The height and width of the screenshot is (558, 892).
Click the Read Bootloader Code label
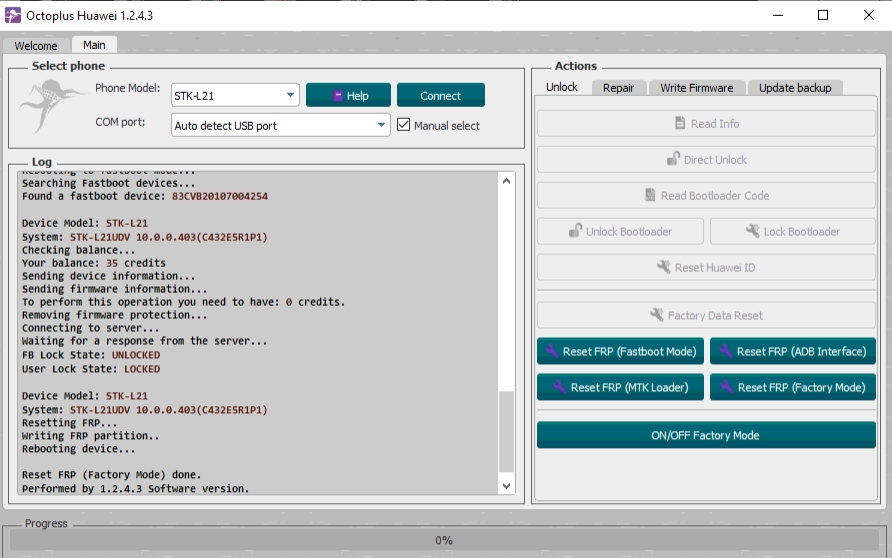click(715, 196)
